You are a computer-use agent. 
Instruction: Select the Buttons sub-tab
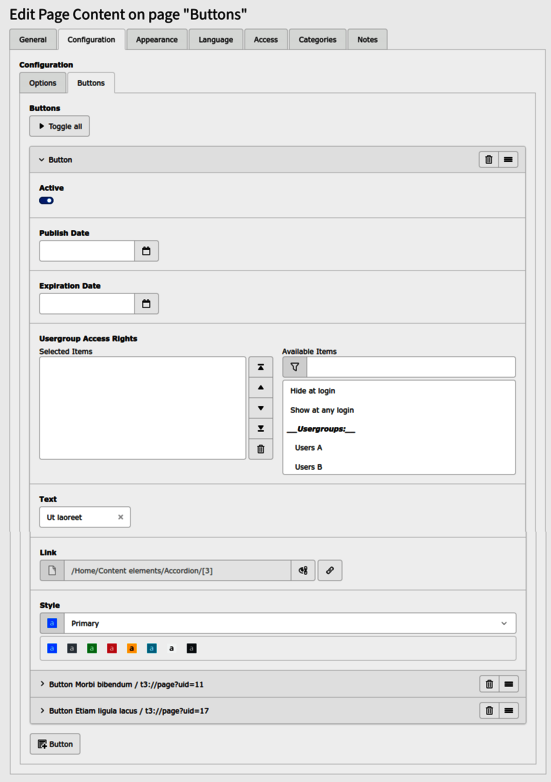click(91, 83)
